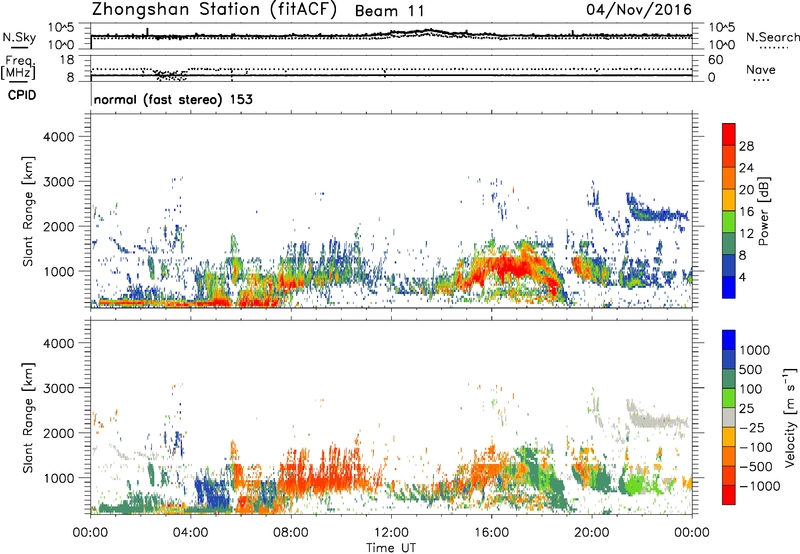Click the '60' Nave axis tick

tap(715, 60)
